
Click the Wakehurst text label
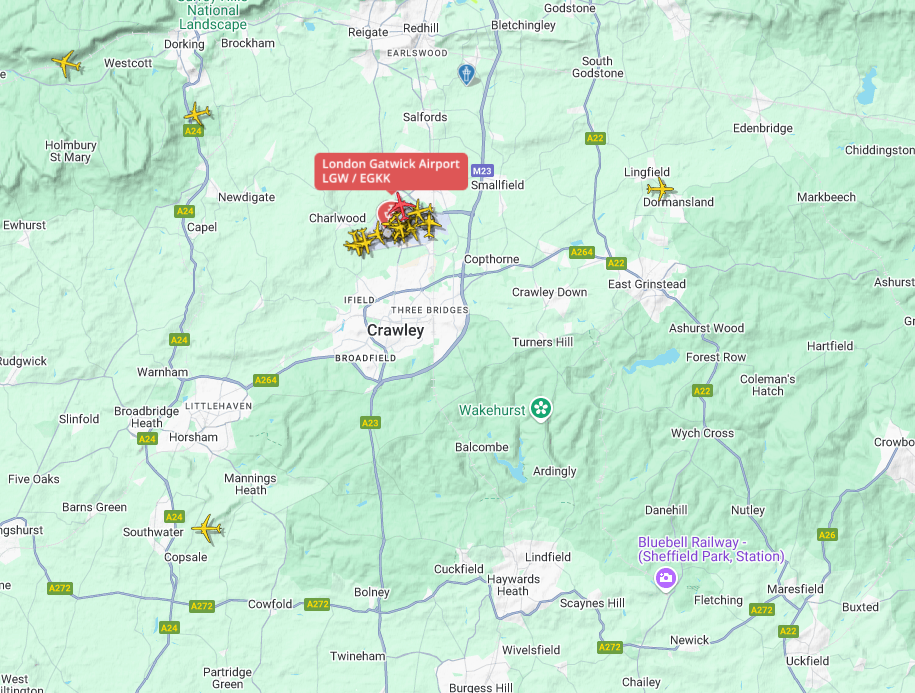click(492, 410)
